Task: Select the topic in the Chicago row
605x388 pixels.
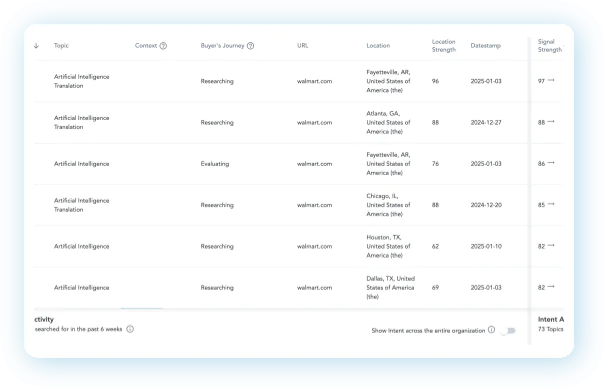Action: click(81, 205)
